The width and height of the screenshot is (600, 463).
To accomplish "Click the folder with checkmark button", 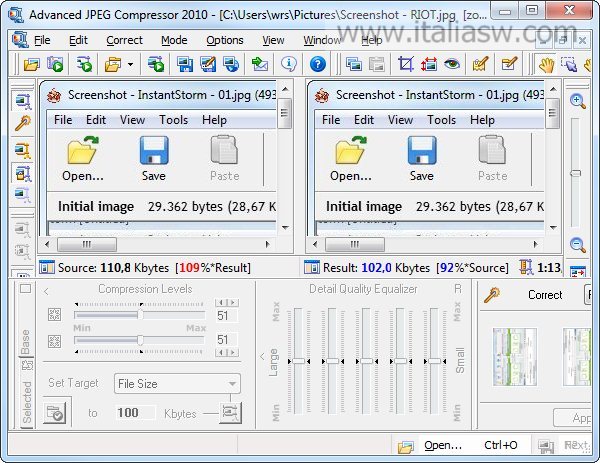I will [x=55, y=412].
